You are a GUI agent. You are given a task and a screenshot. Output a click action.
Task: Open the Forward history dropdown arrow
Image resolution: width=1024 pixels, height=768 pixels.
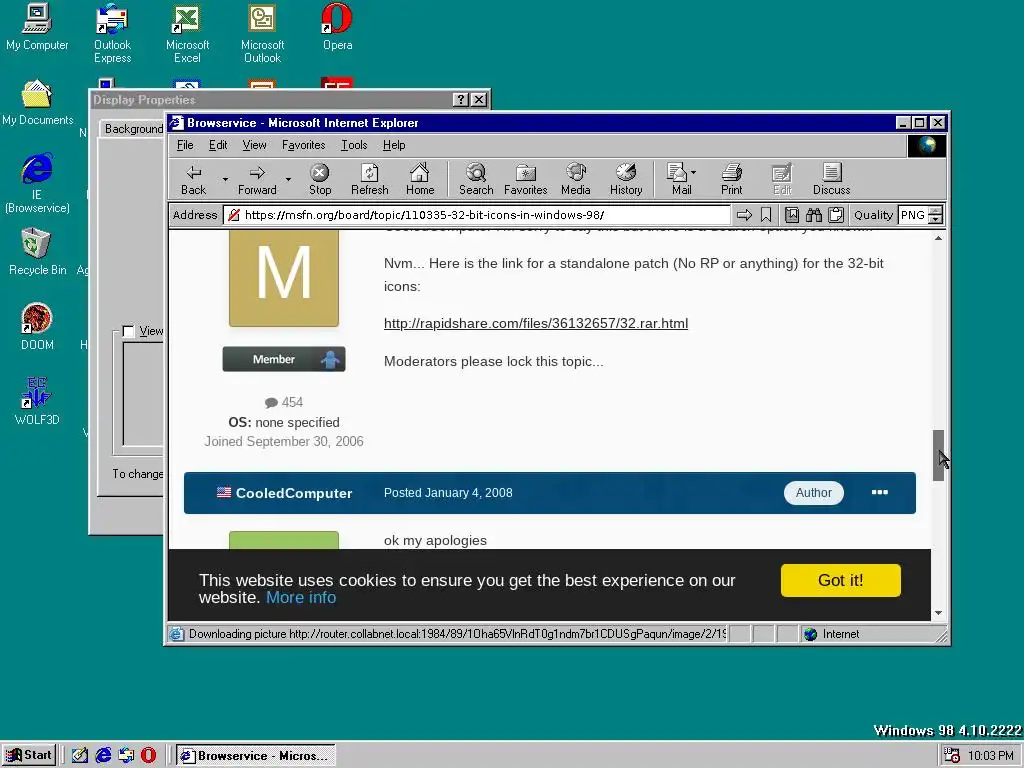[x=288, y=179]
